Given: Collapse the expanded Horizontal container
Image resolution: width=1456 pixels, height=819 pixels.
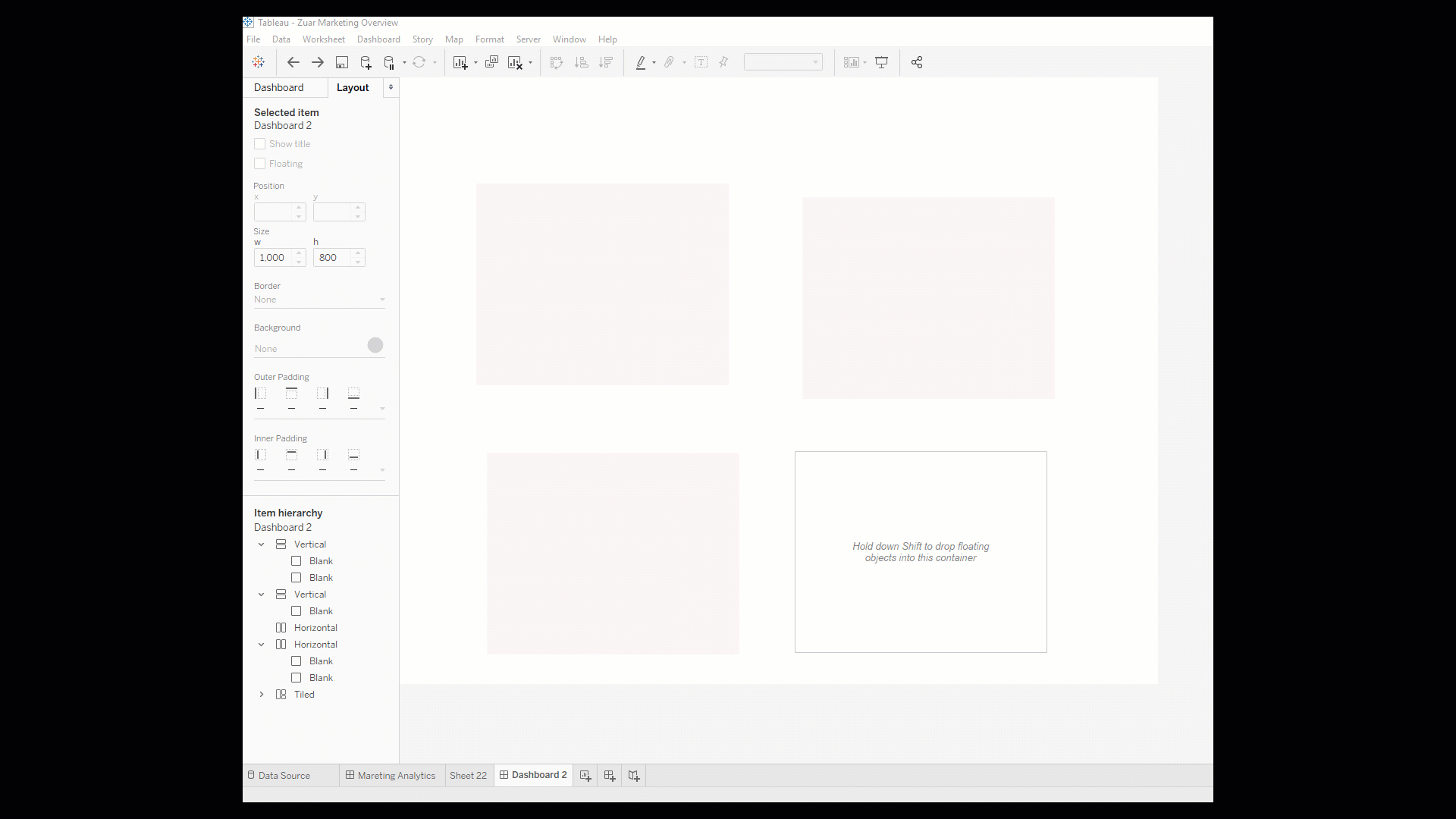Looking at the screenshot, I should 262,645.
